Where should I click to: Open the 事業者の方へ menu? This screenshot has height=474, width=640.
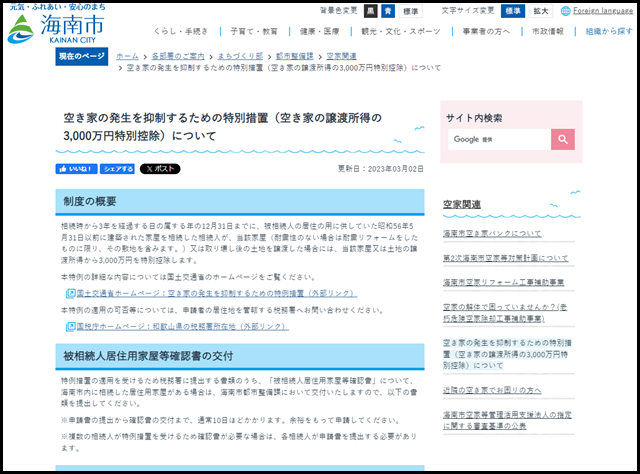click(486, 31)
